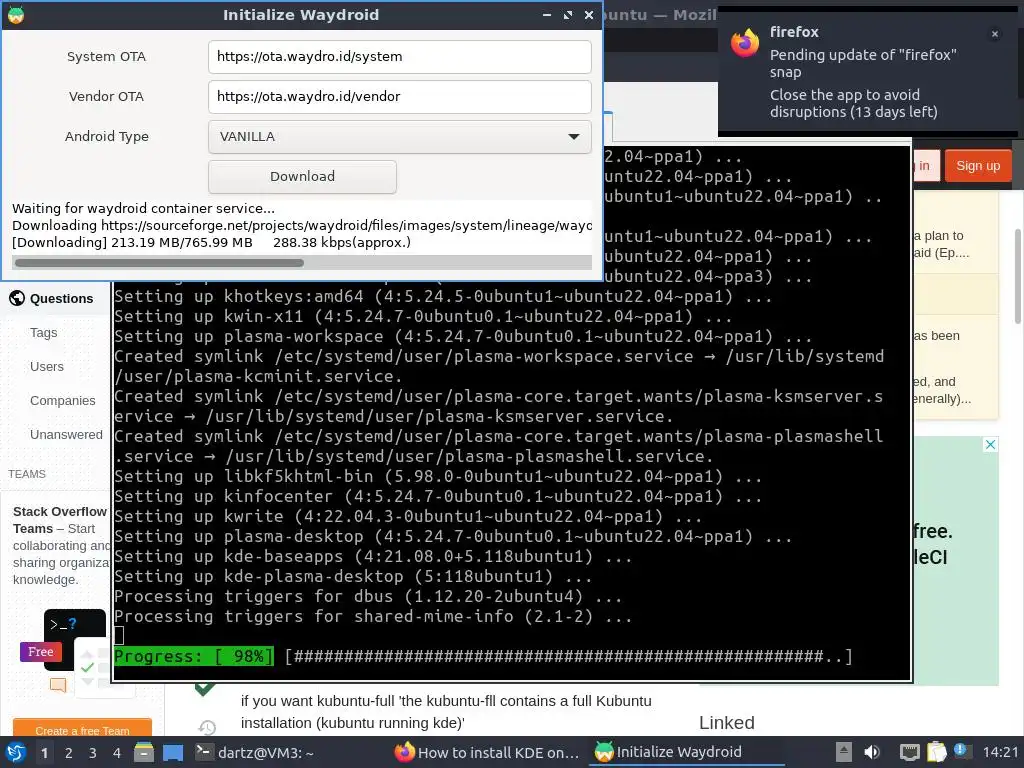Image resolution: width=1024 pixels, height=768 pixels.
Task: Open the Android Type VANILLA dropdown
Action: tap(400, 136)
